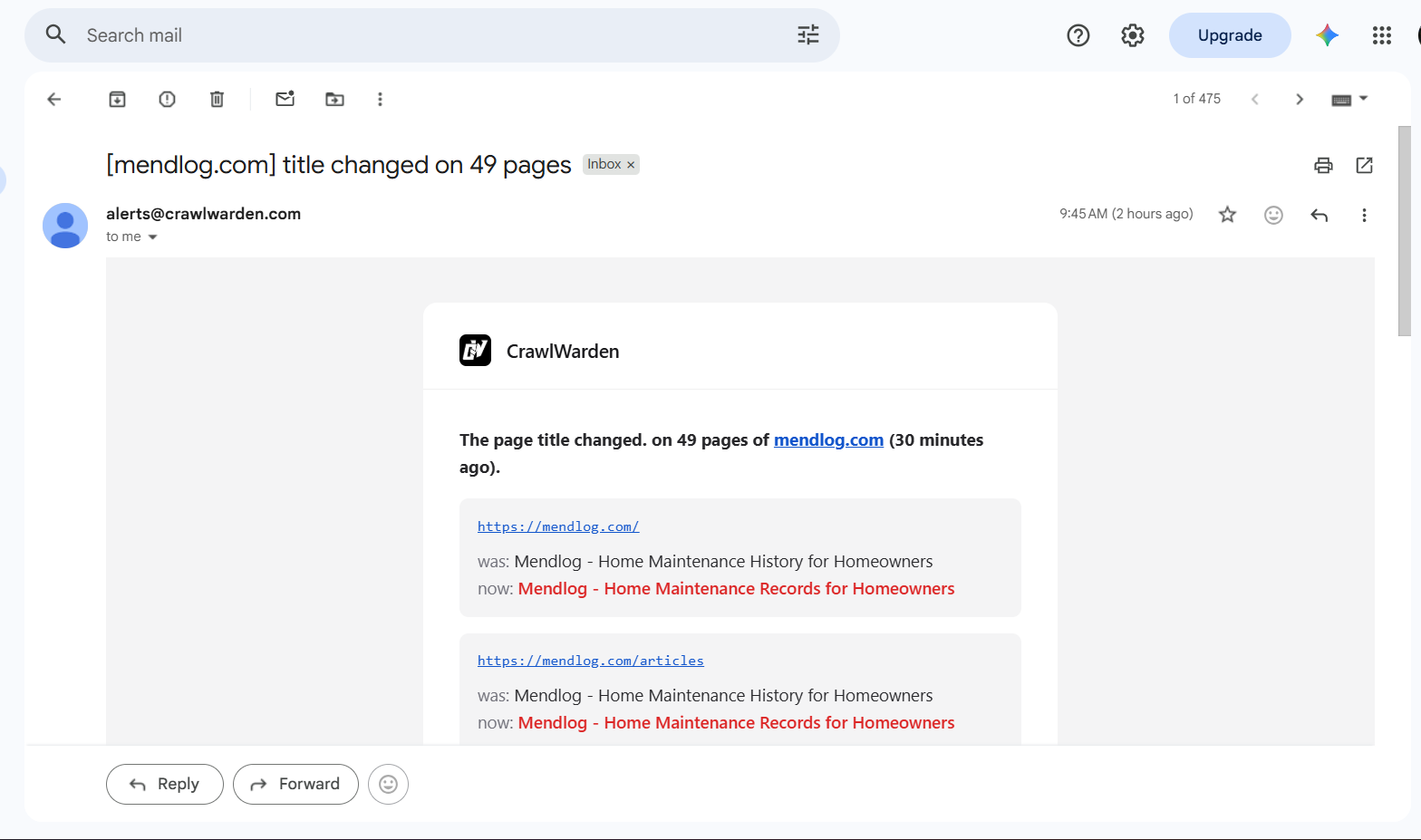Image resolution: width=1421 pixels, height=840 pixels.
Task: Open search options filter icon
Action: 808,34
